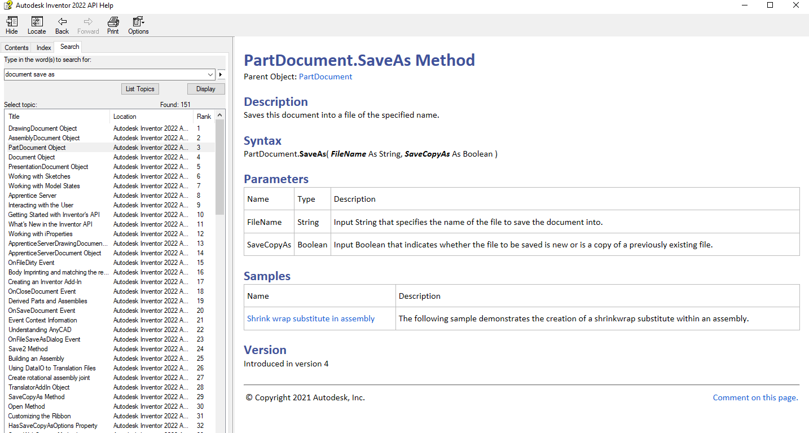Select Getting Started with Inventor's API topic
This screenshot has width=809, height=444.
(x=54, y=215)
